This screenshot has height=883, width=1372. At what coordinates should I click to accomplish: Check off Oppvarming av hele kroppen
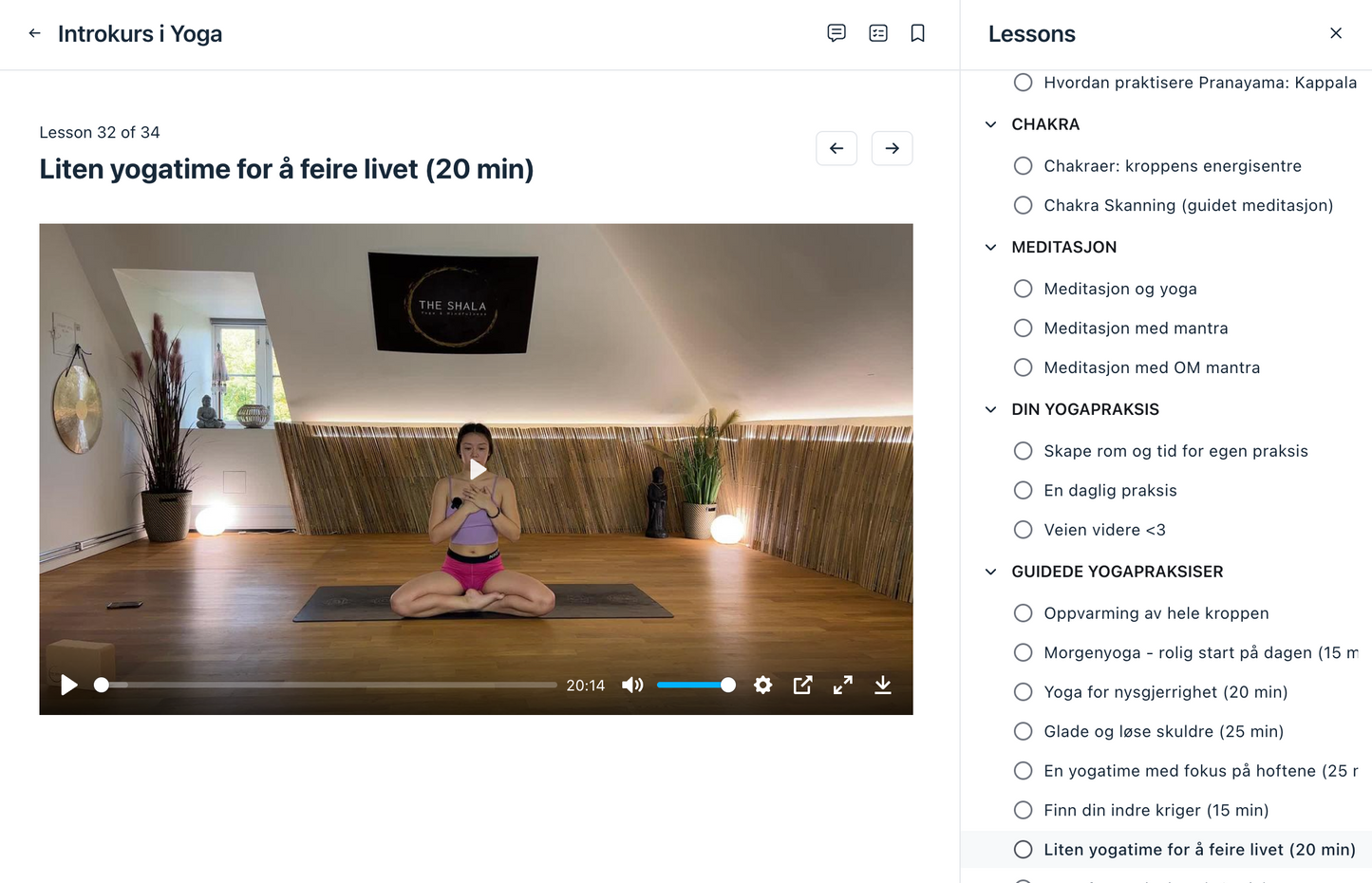[1023, 613]
